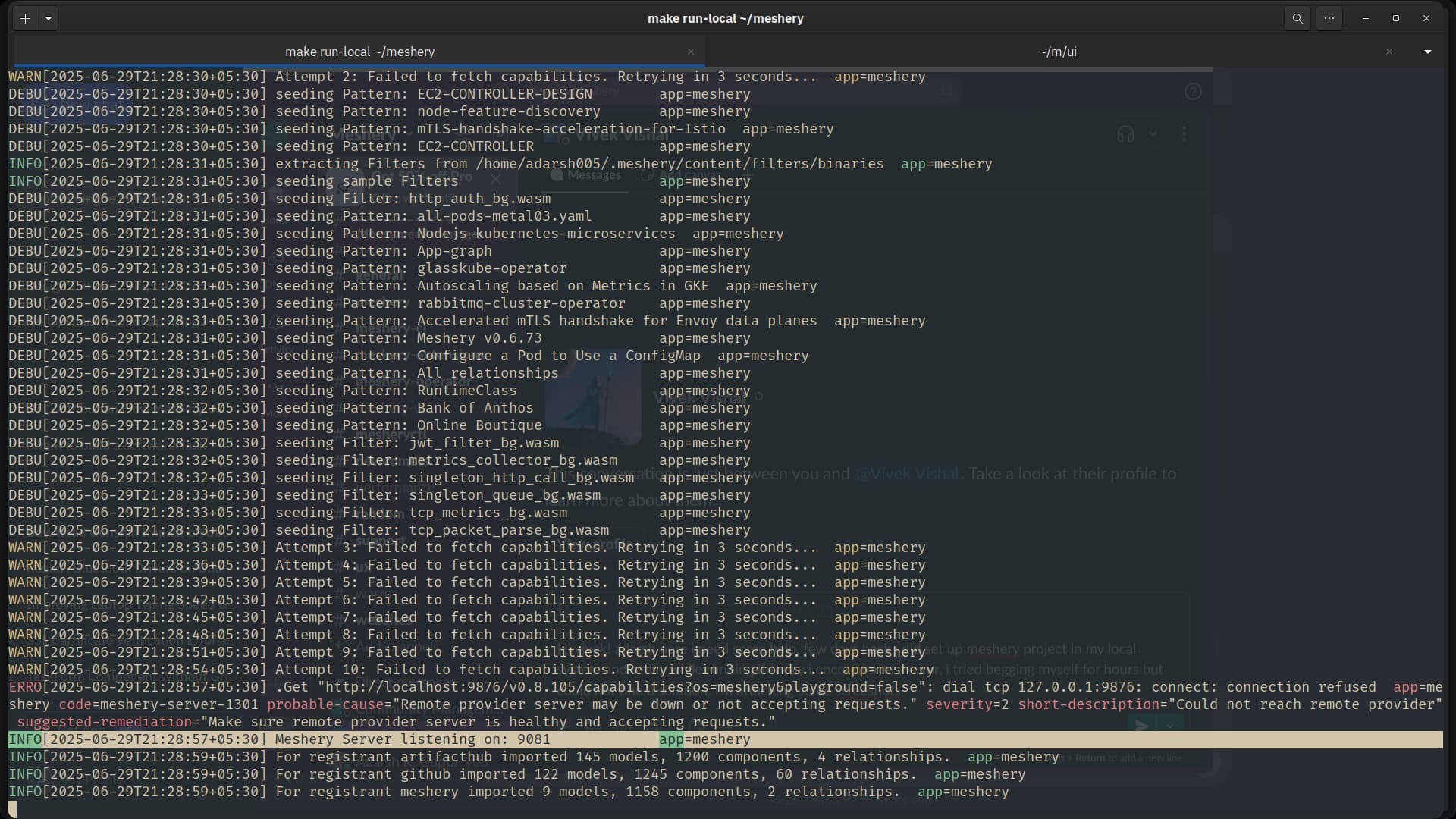
Task: Click "seeding Pattern: node-feature-discovery" line
Action: click(379, 111)
